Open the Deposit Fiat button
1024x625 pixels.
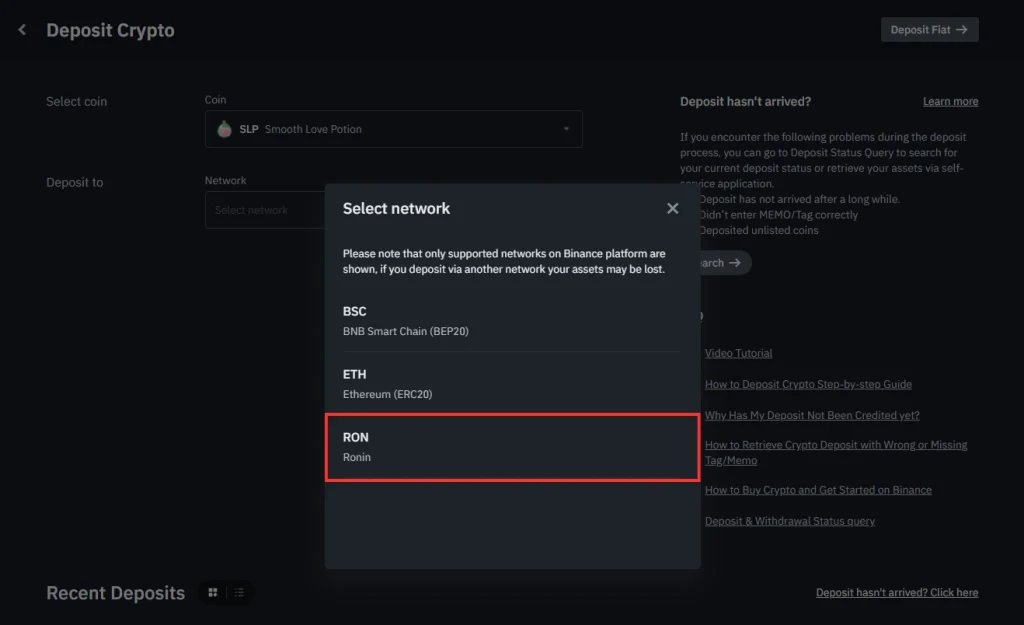point(929,29)
